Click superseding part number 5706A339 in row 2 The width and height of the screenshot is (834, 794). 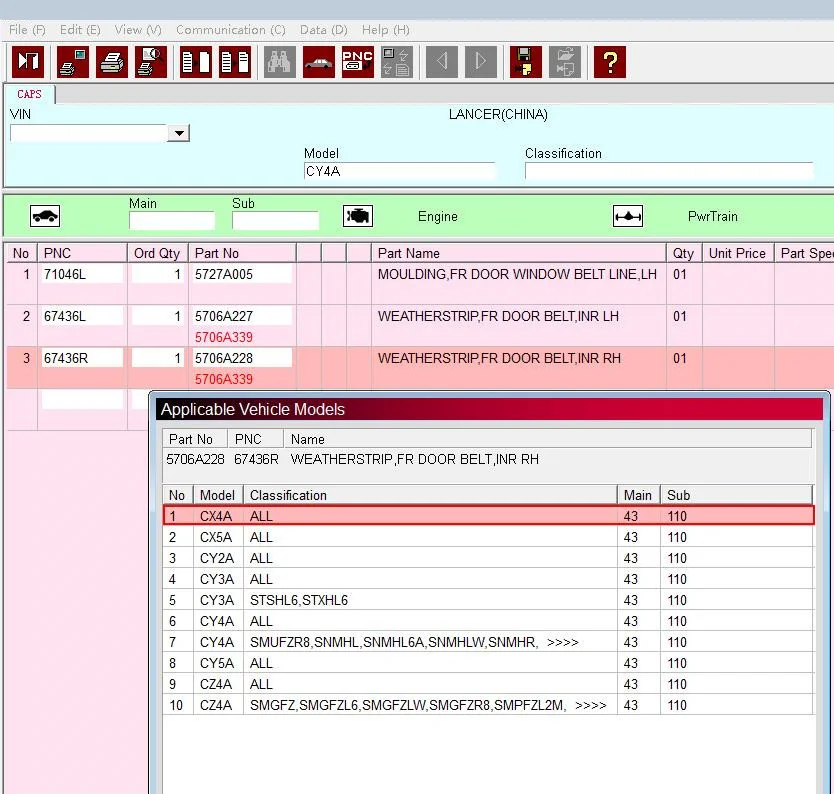coord(224,337)
